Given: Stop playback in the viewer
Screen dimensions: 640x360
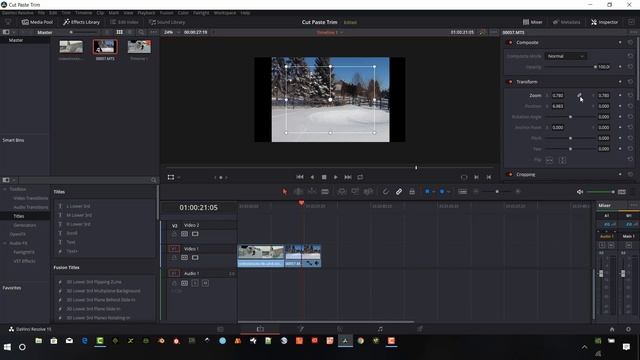Looking at the screenshot, I should point(324,177).
